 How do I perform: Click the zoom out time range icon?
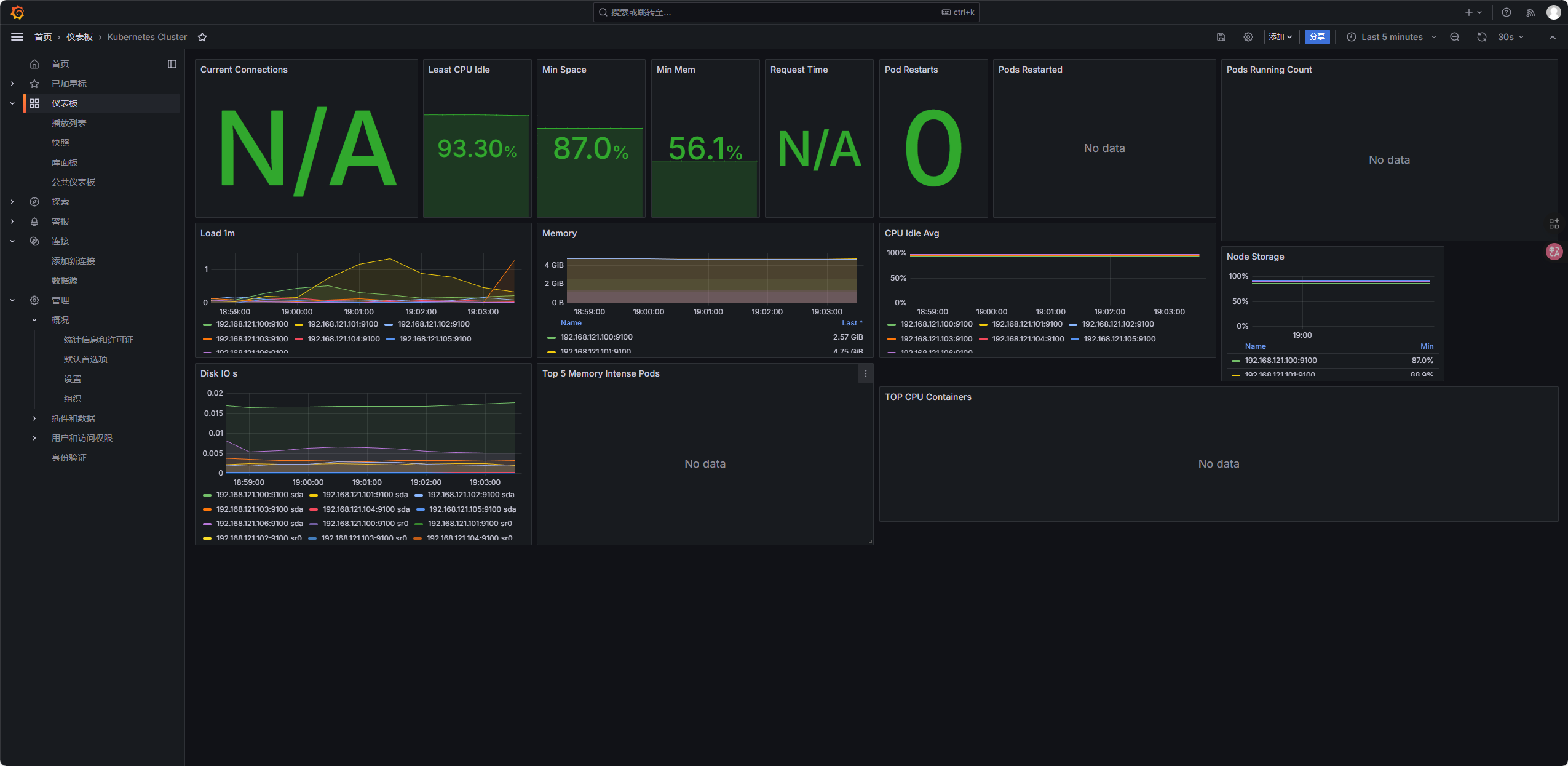pyautogui.click(x=1455, y=37)
